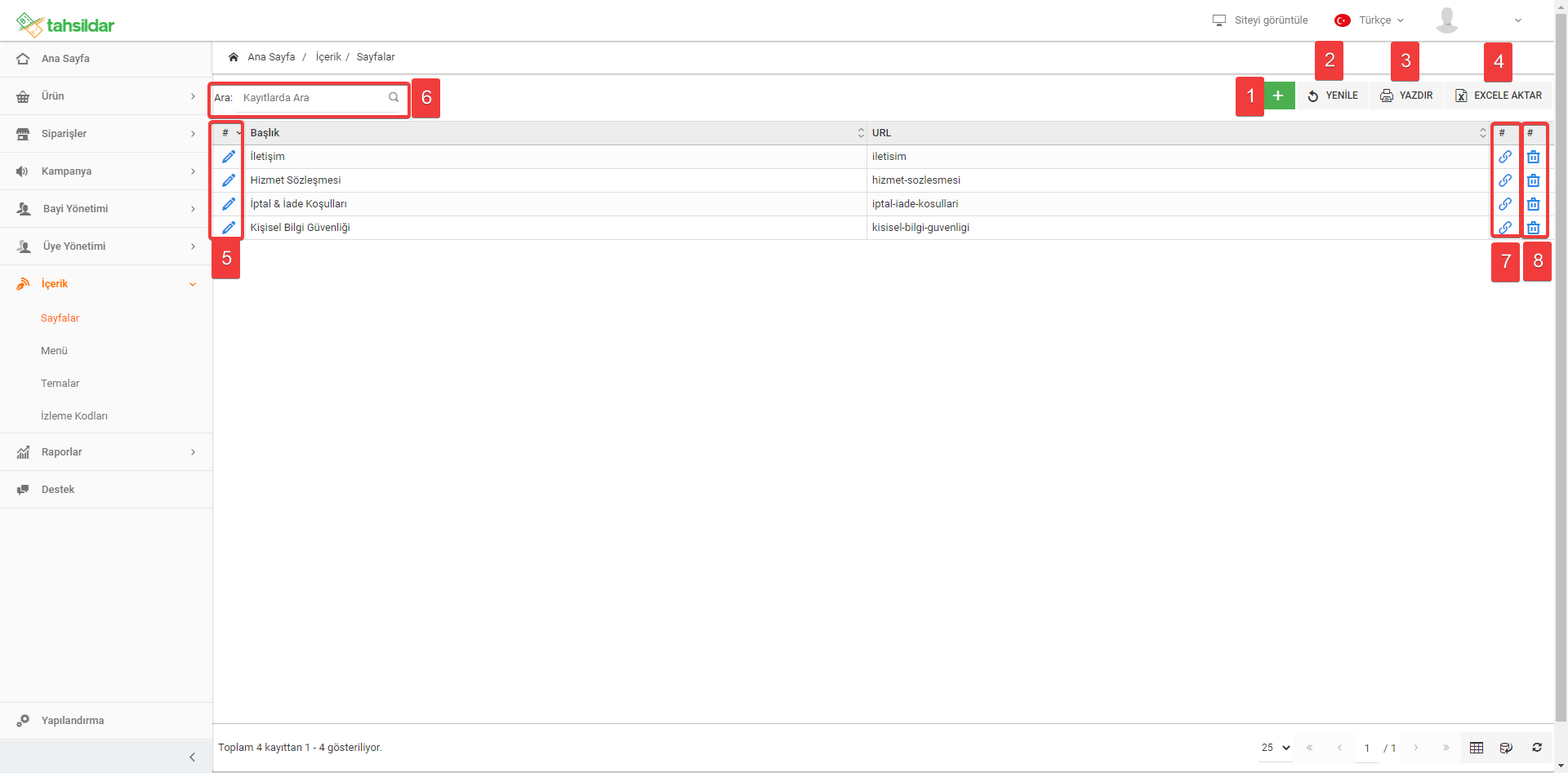Click the YAZDIR print button
Image resolution: width=1568 pixels, height=773 pixels.
click(1406, 96)
